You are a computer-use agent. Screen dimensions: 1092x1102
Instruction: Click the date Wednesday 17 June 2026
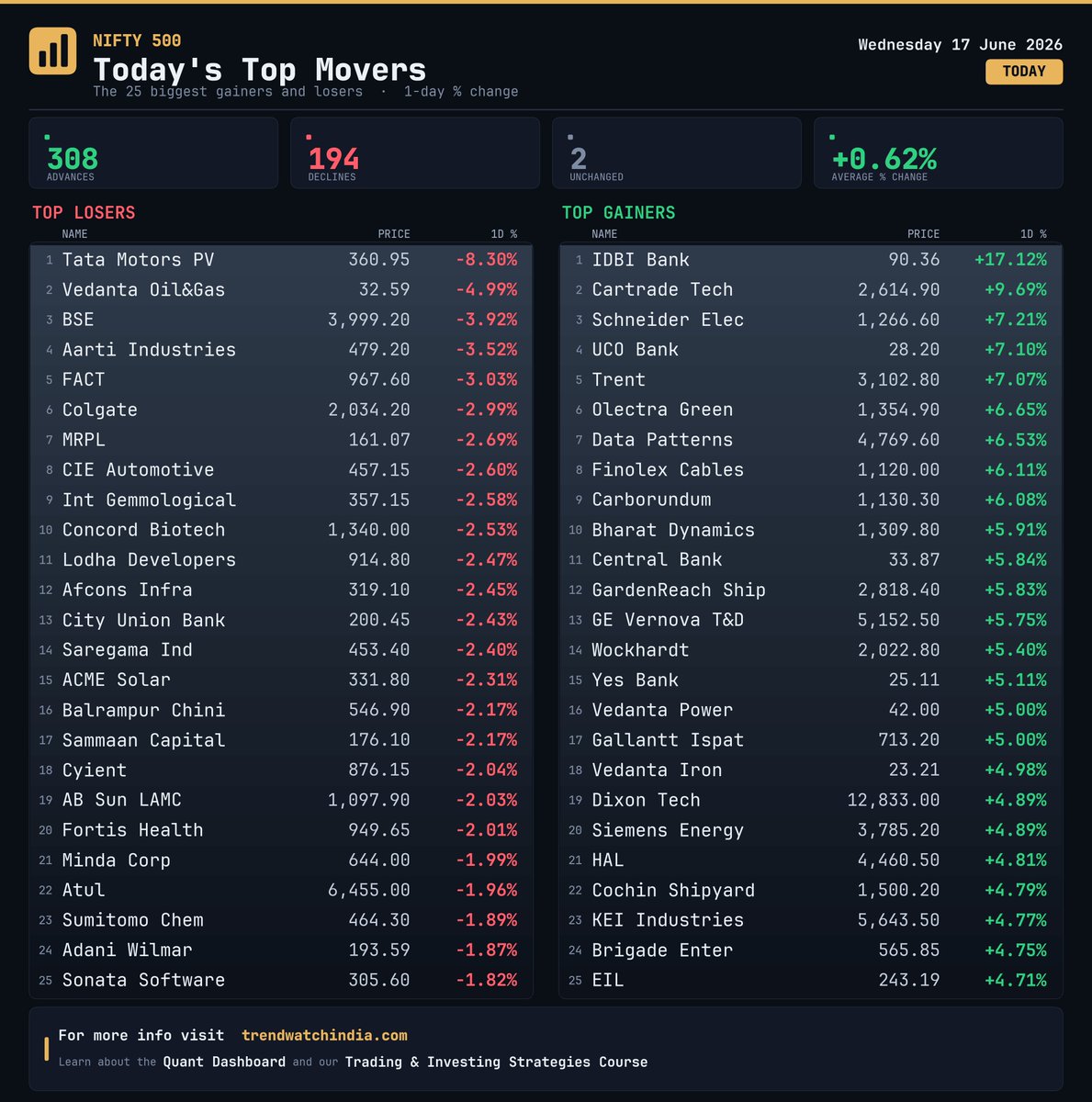pos(960,44)
